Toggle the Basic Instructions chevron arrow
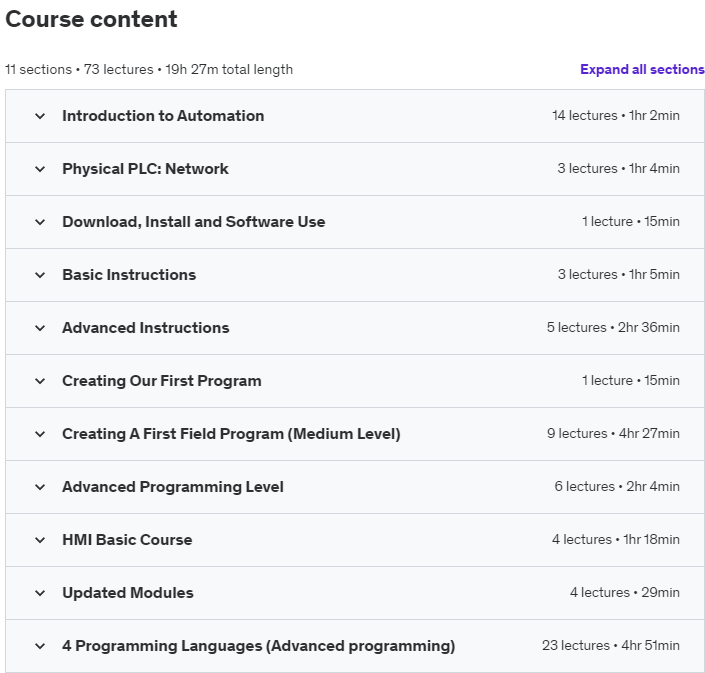This screenshot has height=673, width=705. (40, 275)
